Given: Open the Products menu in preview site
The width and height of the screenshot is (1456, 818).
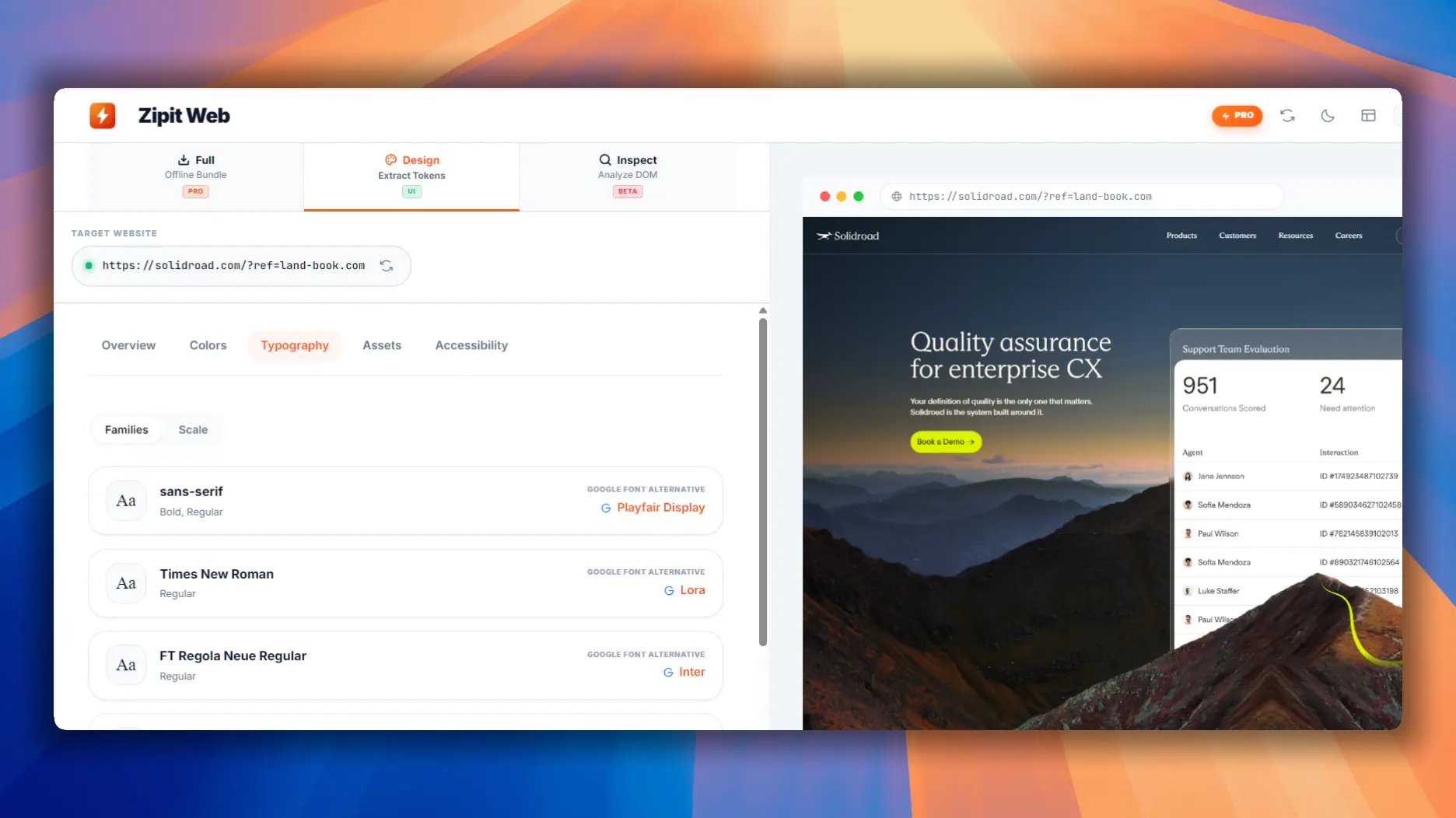Looking at the screenshot, I should (x=1181, y=236).
